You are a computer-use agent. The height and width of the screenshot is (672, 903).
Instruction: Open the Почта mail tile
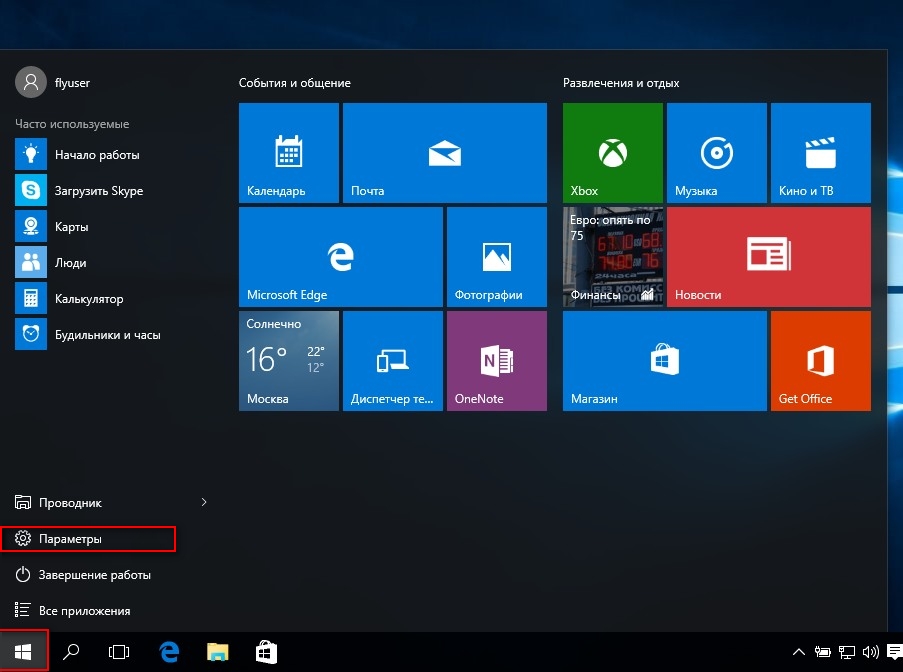pyautogui.click(x=445, y=153)
